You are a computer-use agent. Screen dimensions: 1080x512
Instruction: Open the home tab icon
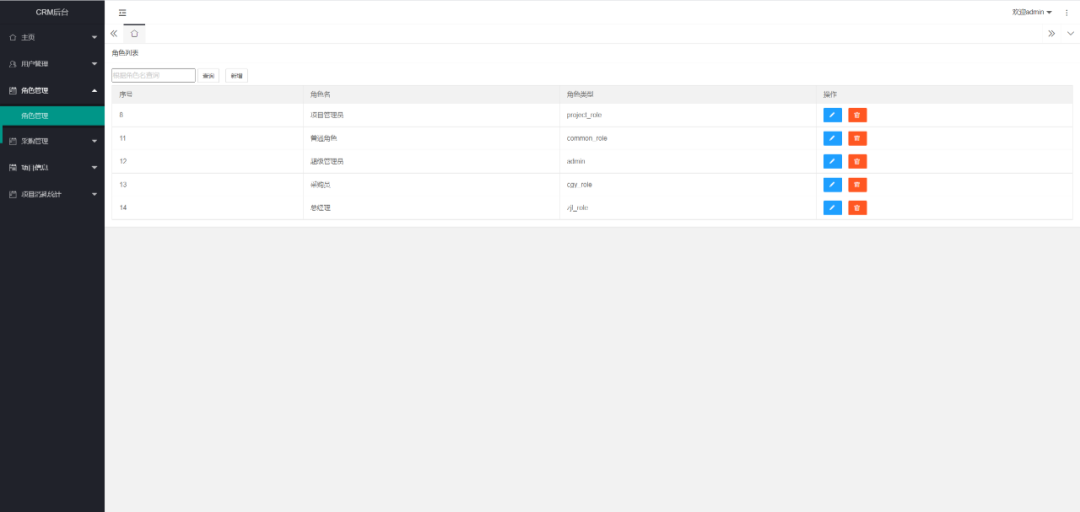[134, 33]
